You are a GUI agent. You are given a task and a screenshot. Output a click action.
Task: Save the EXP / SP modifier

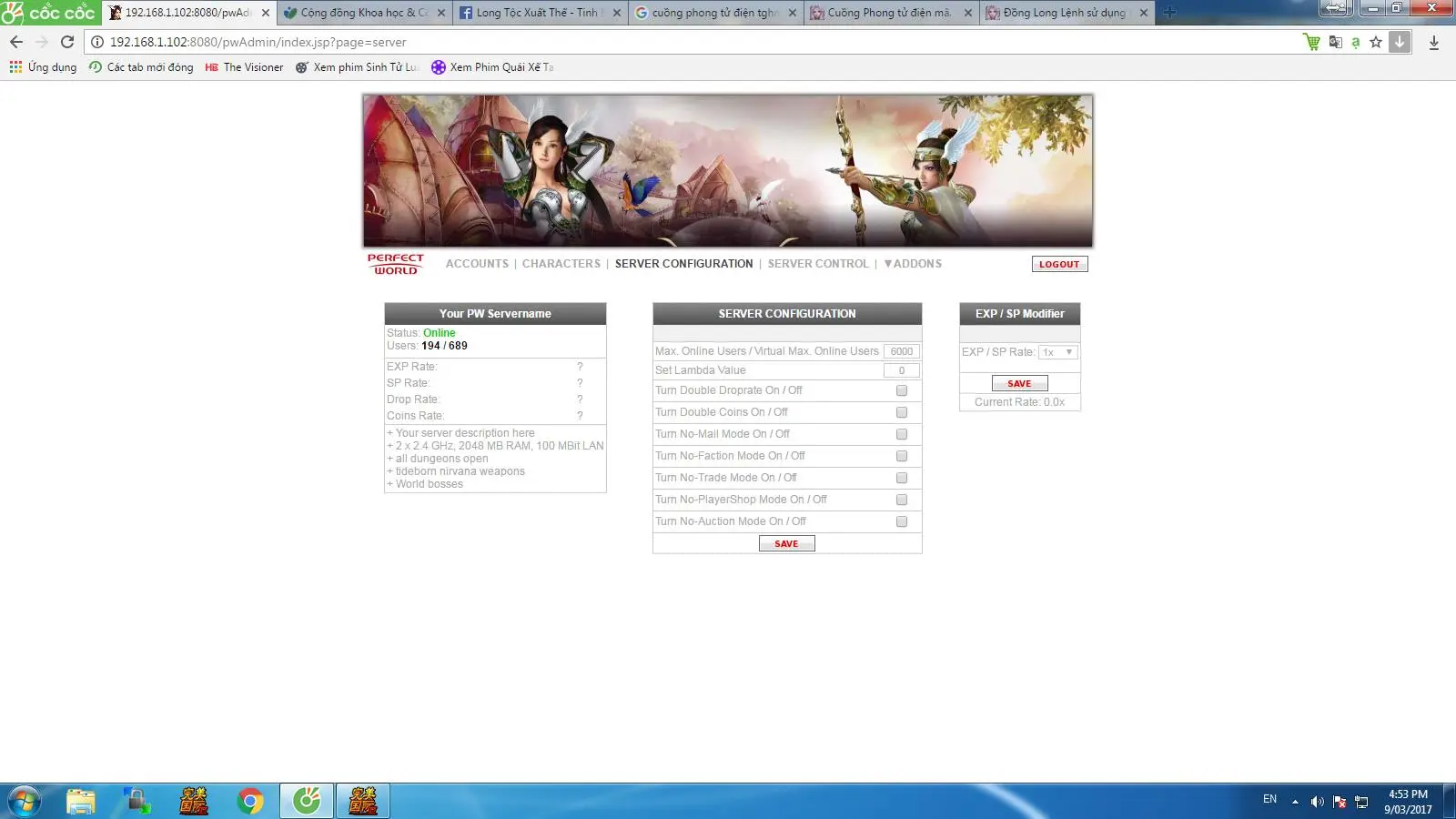[x=1020, y=383]
